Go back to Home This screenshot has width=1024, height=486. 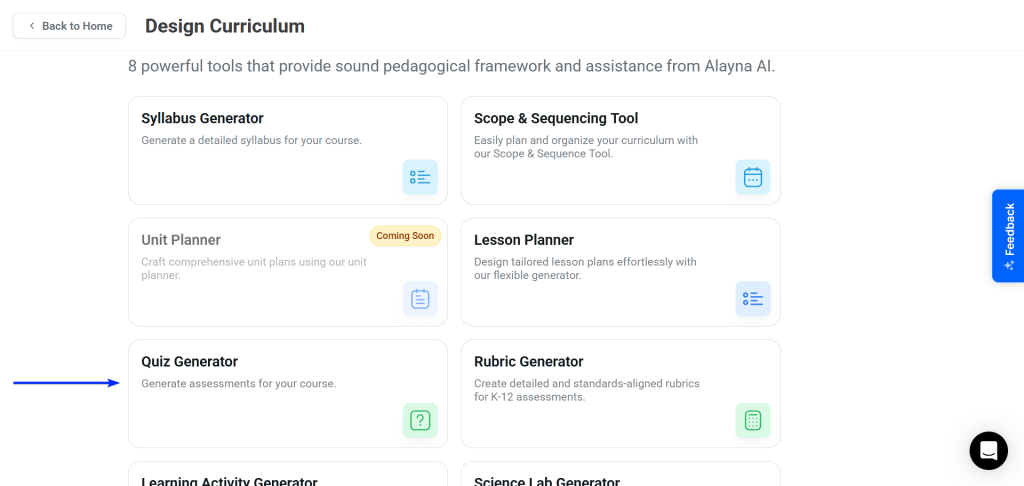click(70, 26)
